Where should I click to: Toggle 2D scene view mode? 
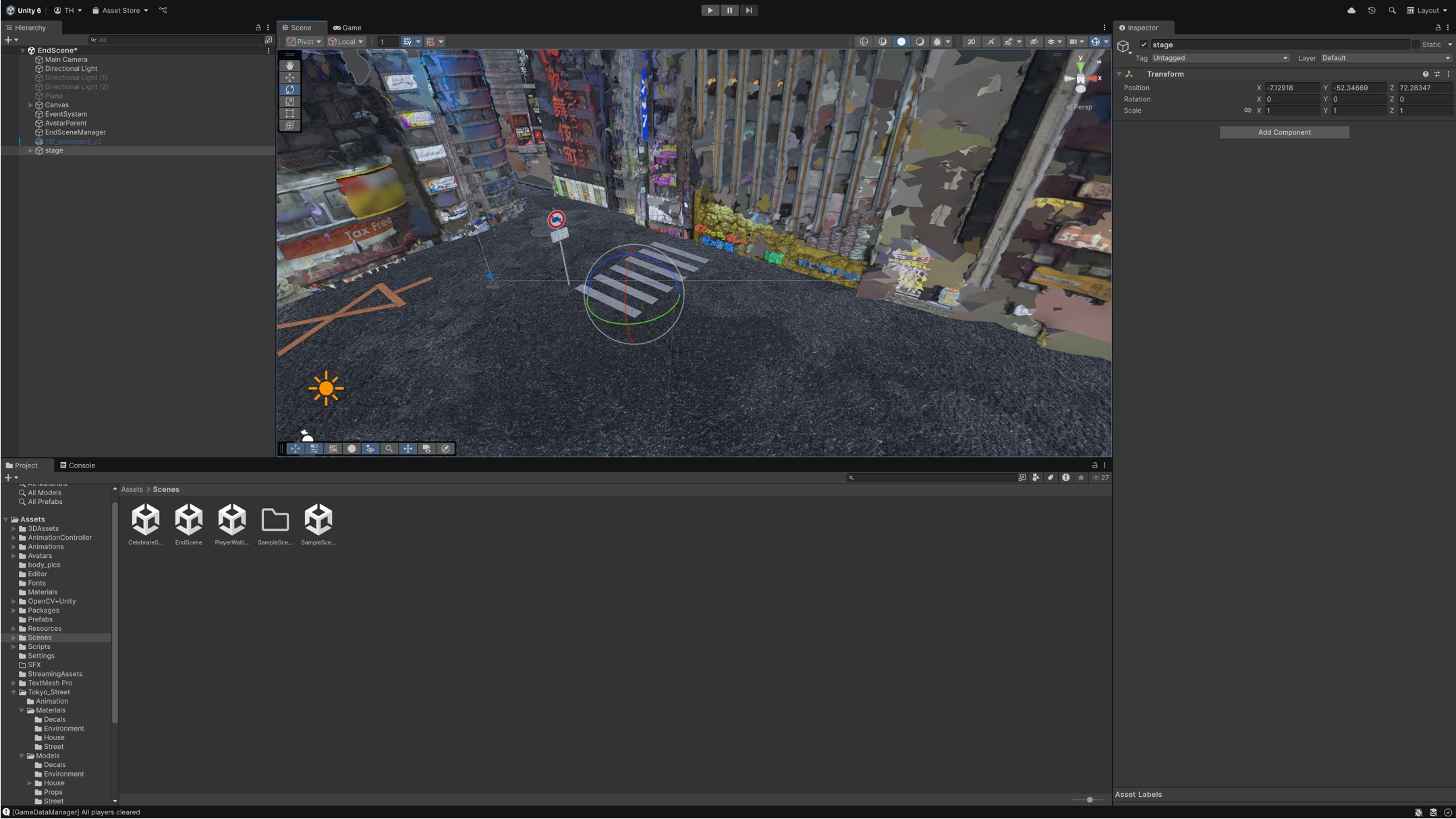click(x=972, y=42)
